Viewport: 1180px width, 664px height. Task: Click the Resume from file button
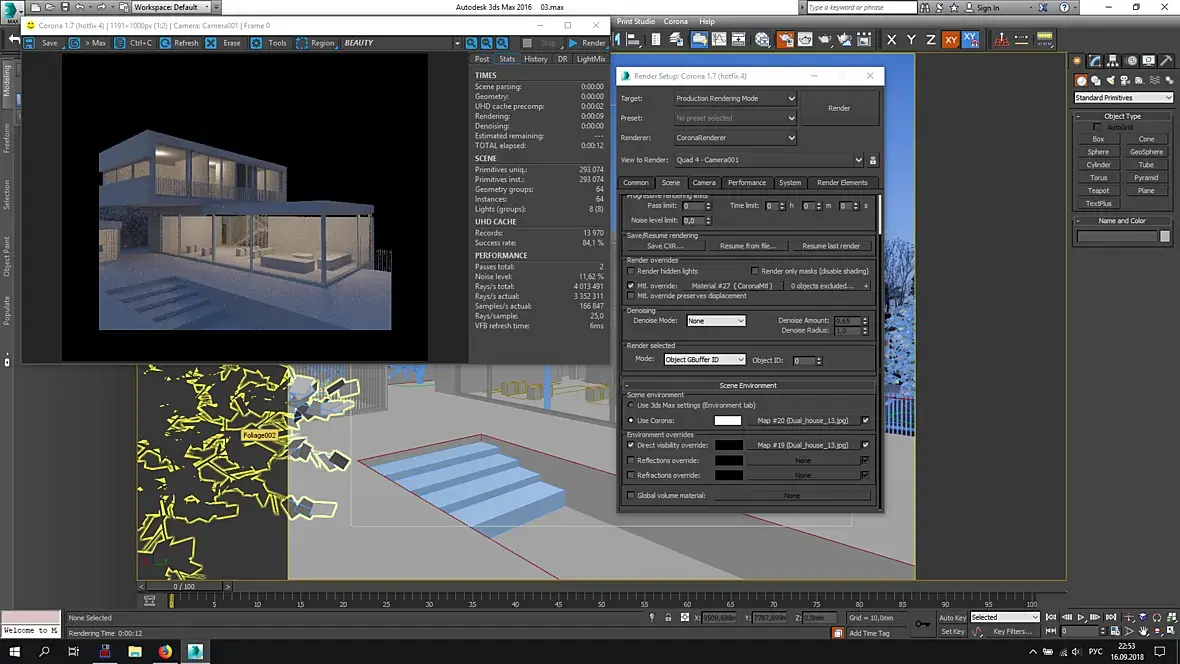[748, 246]
